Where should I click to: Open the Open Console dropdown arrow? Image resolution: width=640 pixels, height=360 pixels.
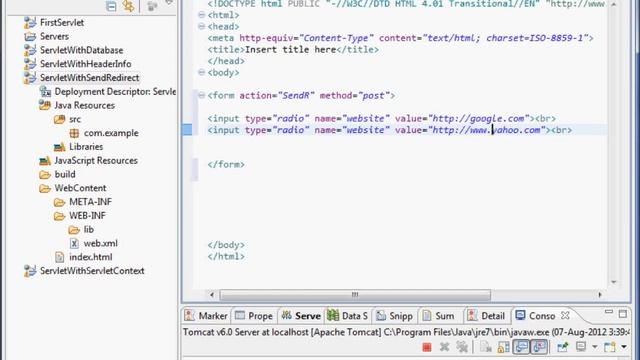click(624, 347)
